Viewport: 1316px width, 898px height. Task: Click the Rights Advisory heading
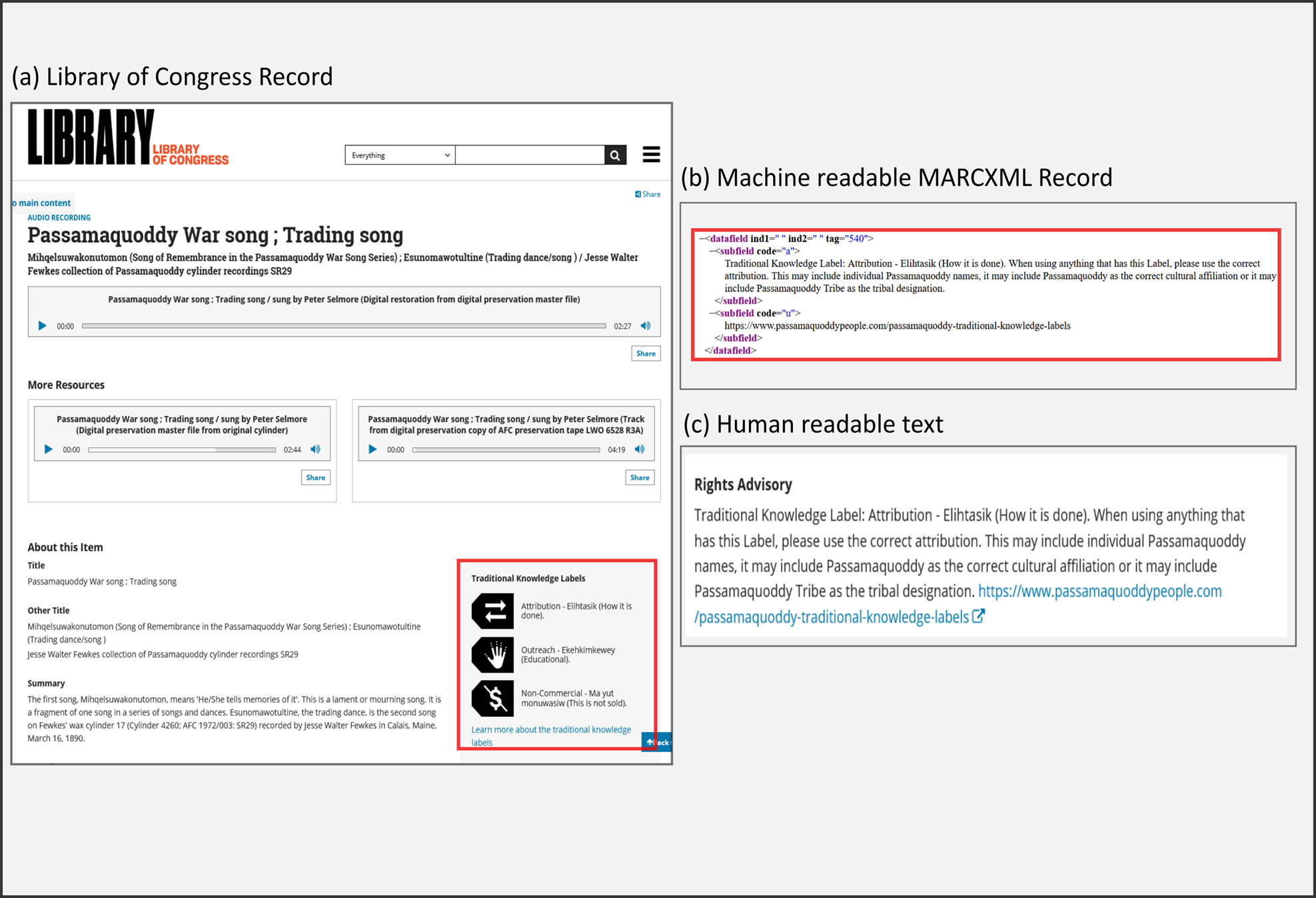tap(743, 485)
